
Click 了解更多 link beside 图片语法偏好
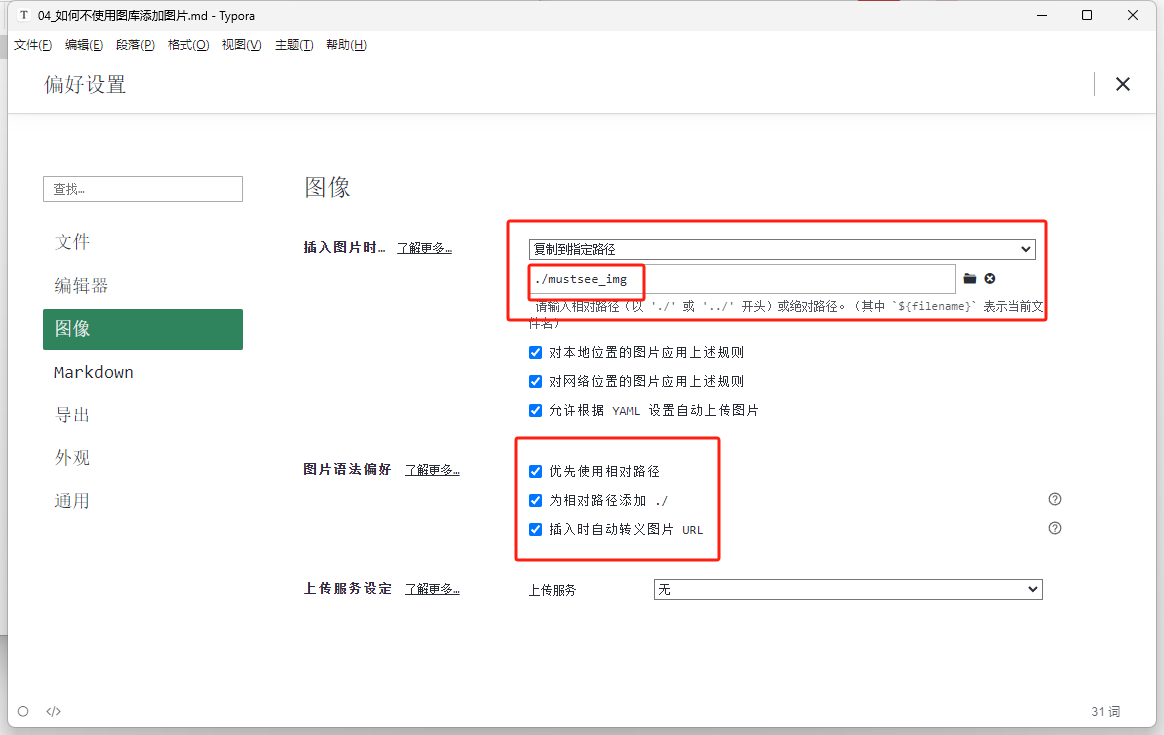click(432, 470)
